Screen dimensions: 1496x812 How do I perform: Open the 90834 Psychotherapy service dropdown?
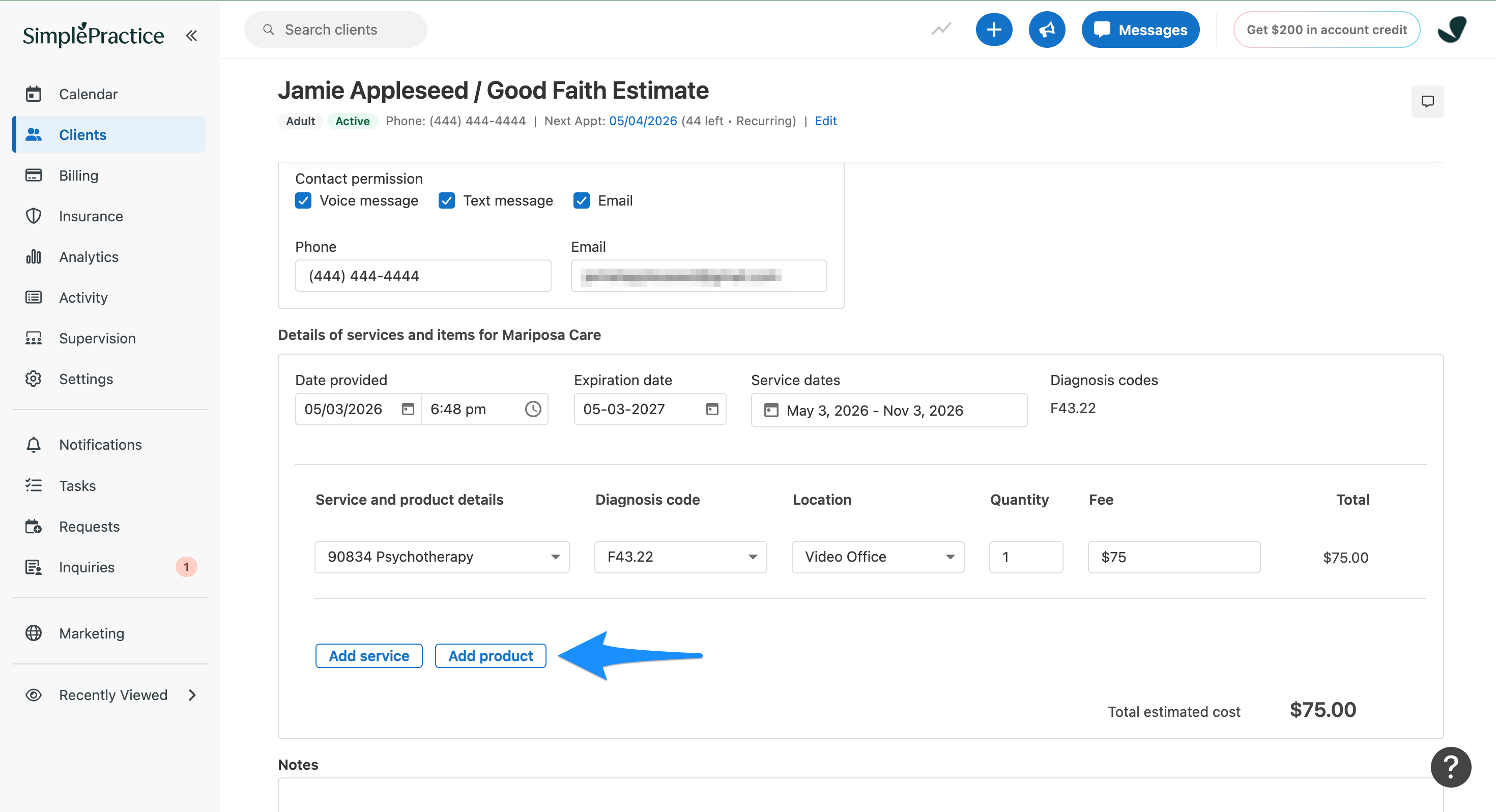(441, 557)
